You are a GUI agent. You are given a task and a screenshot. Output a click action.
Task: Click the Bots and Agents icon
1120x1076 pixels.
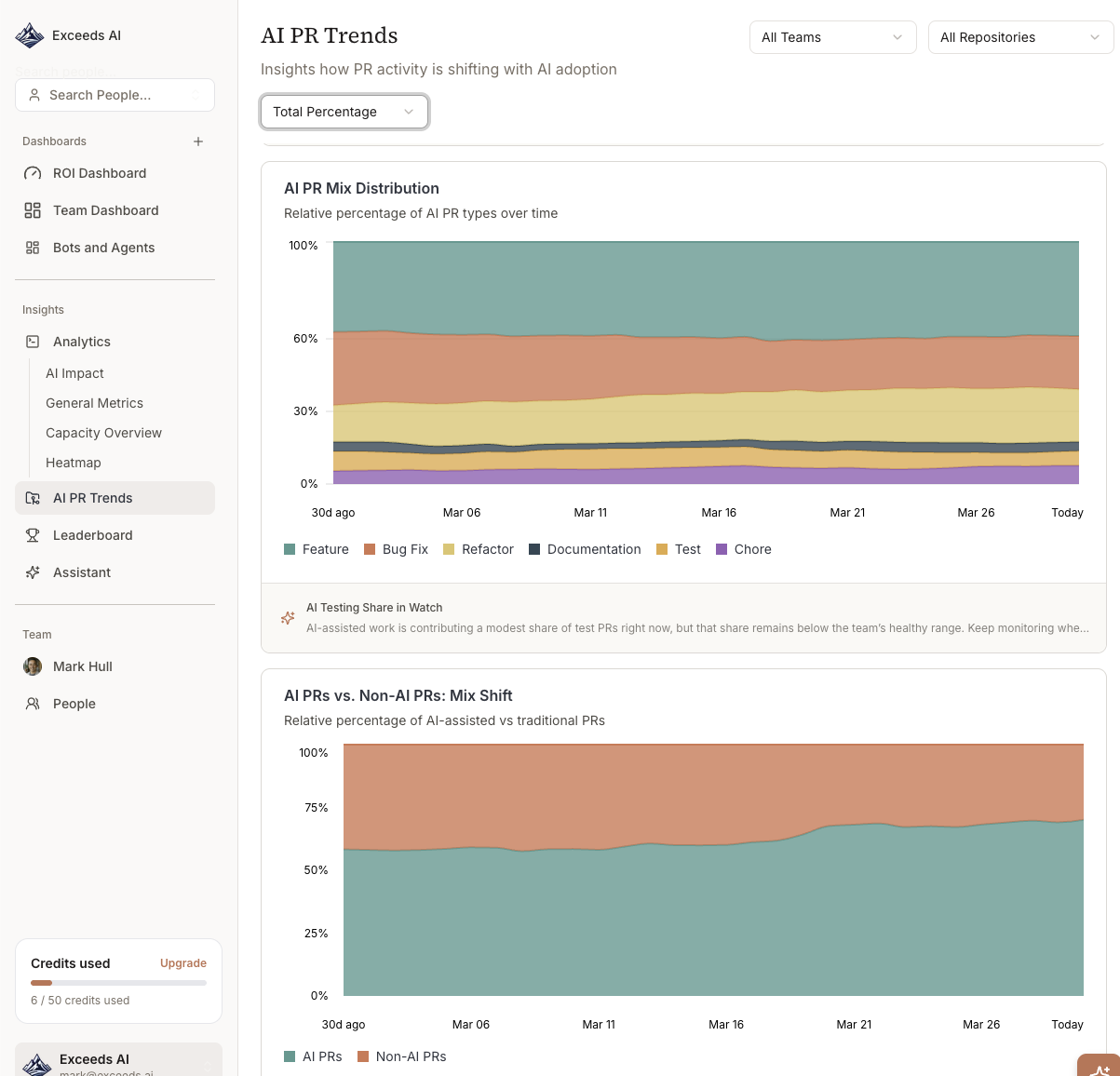point(33,248)
